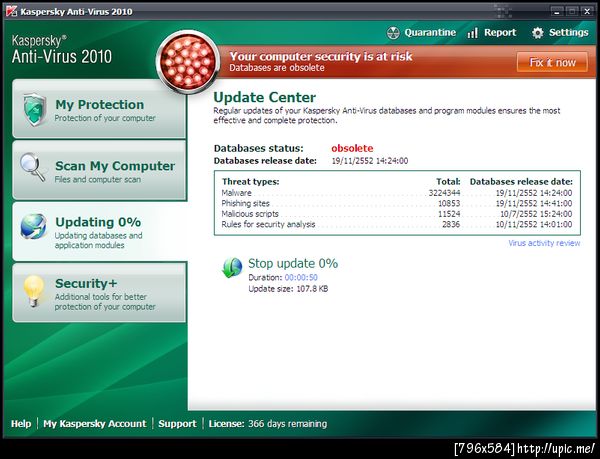This screenshot has height=459, width=600.
Task: Switch to Scan My Computer section
Action: 99,170
